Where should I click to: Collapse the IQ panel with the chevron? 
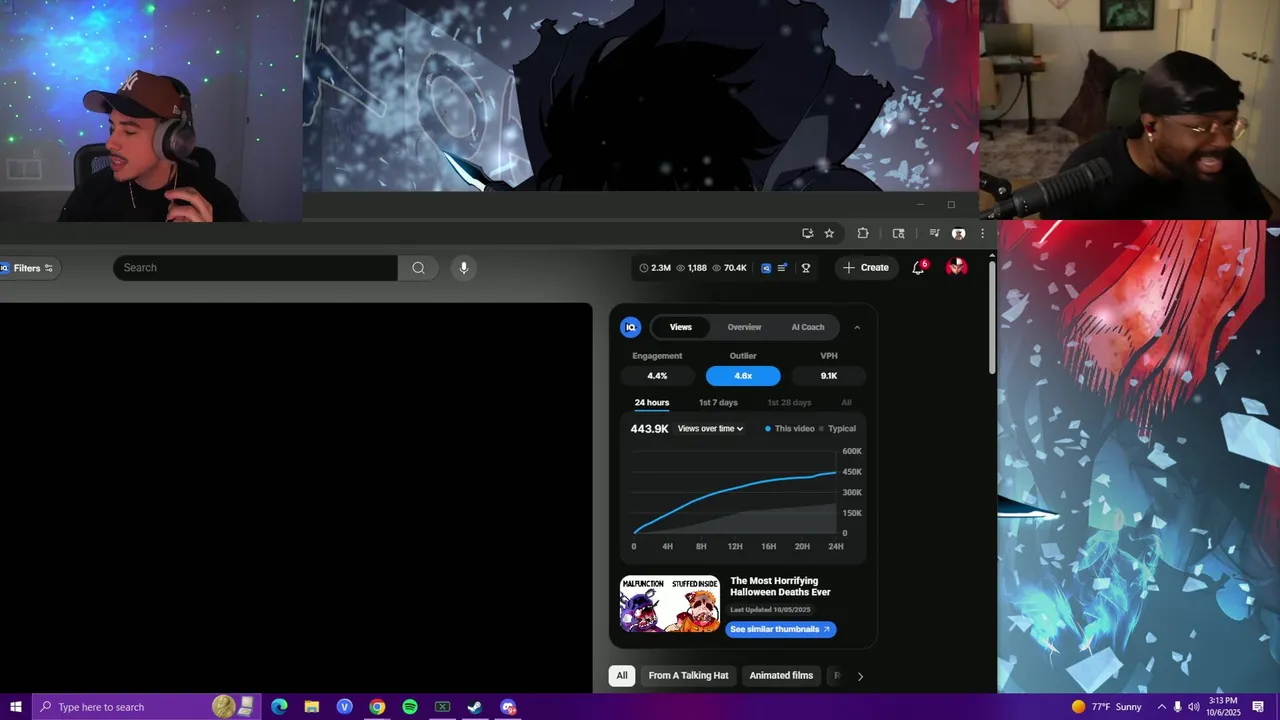pyautogui.click(x=857, y=327)
